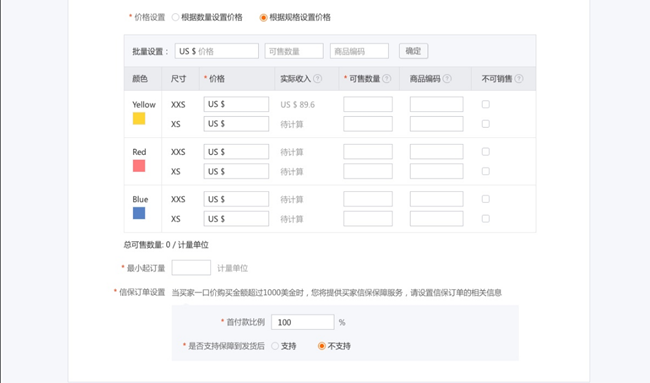The image size is (650, 383).
Task: Click the batch US $ 价格 input
Action: (x=217, y=51)
